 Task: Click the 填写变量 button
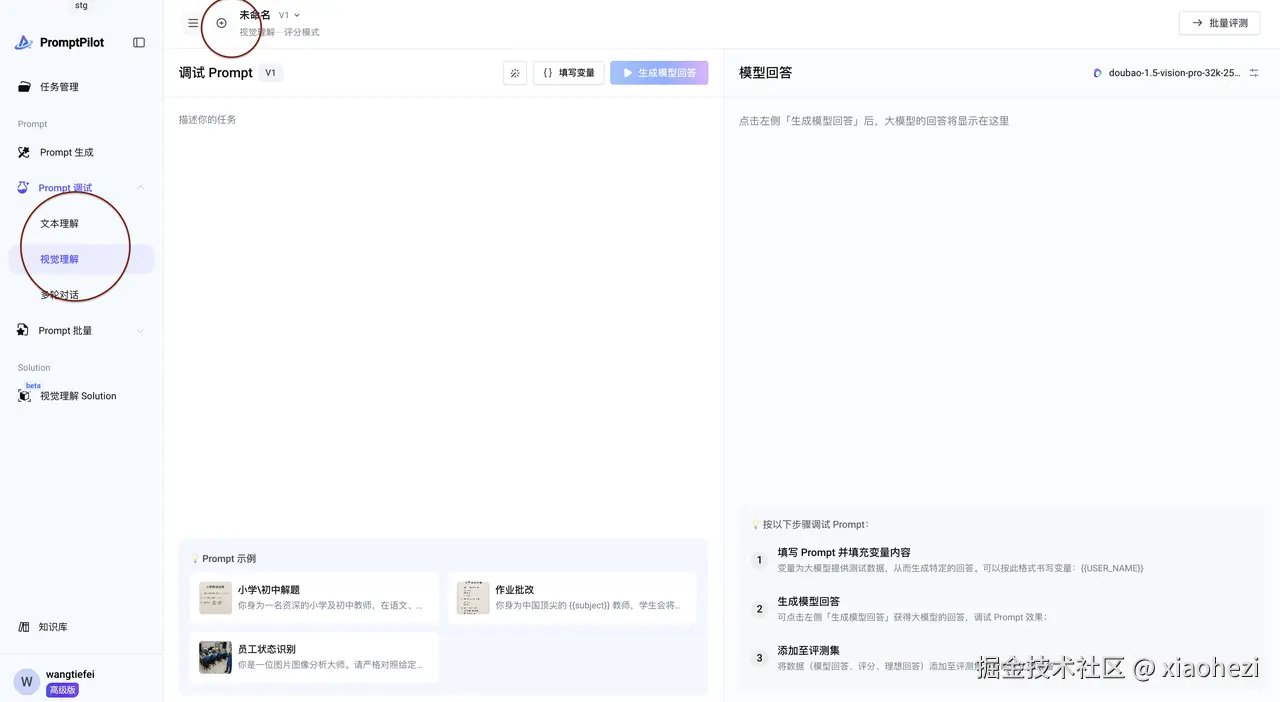tap(569, 73)
